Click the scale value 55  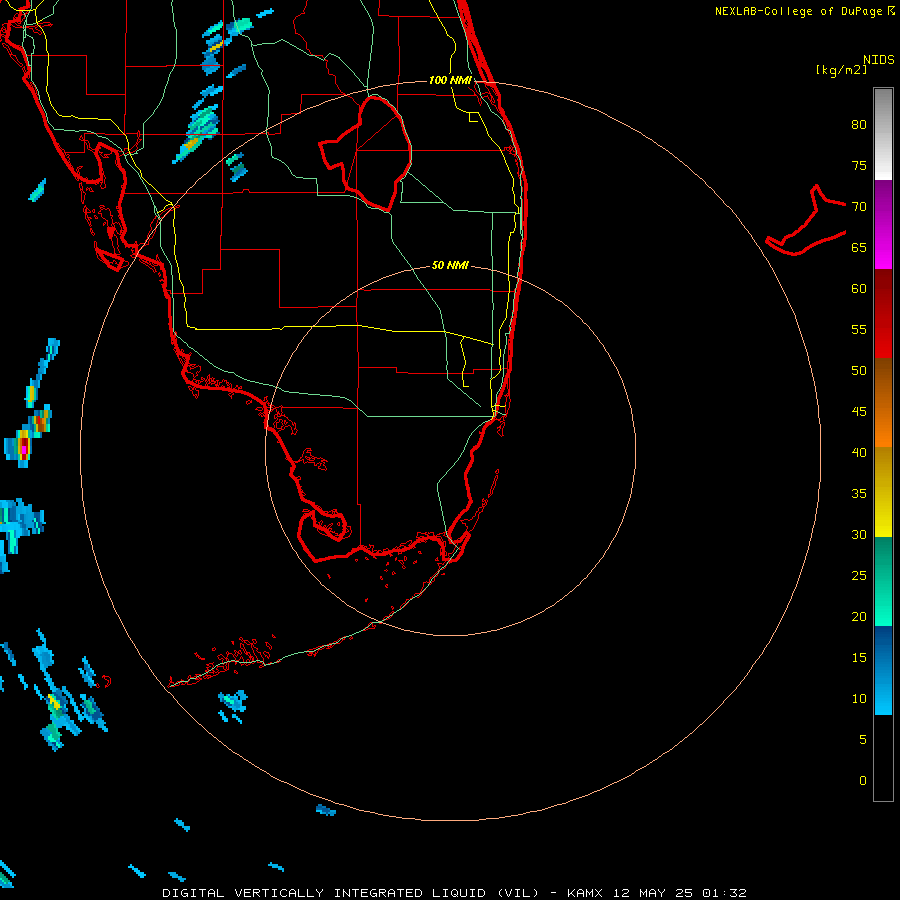(859, 329)
